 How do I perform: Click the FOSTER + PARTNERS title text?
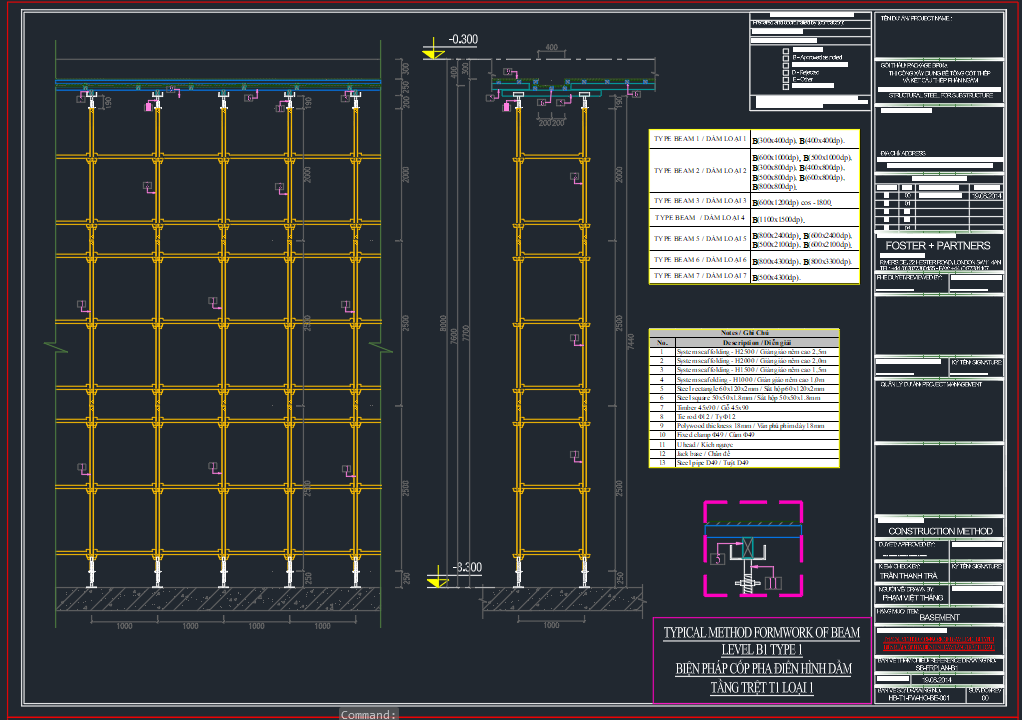point(938,246)
